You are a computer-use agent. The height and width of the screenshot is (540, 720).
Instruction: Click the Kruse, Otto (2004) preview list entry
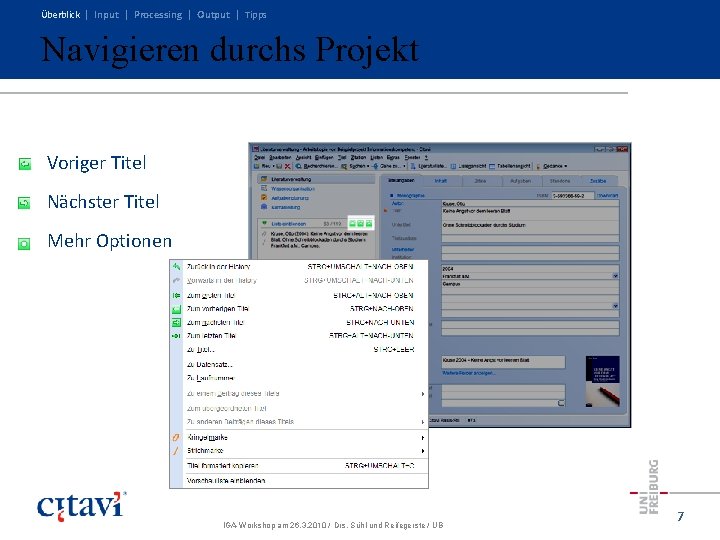(319, 240)
